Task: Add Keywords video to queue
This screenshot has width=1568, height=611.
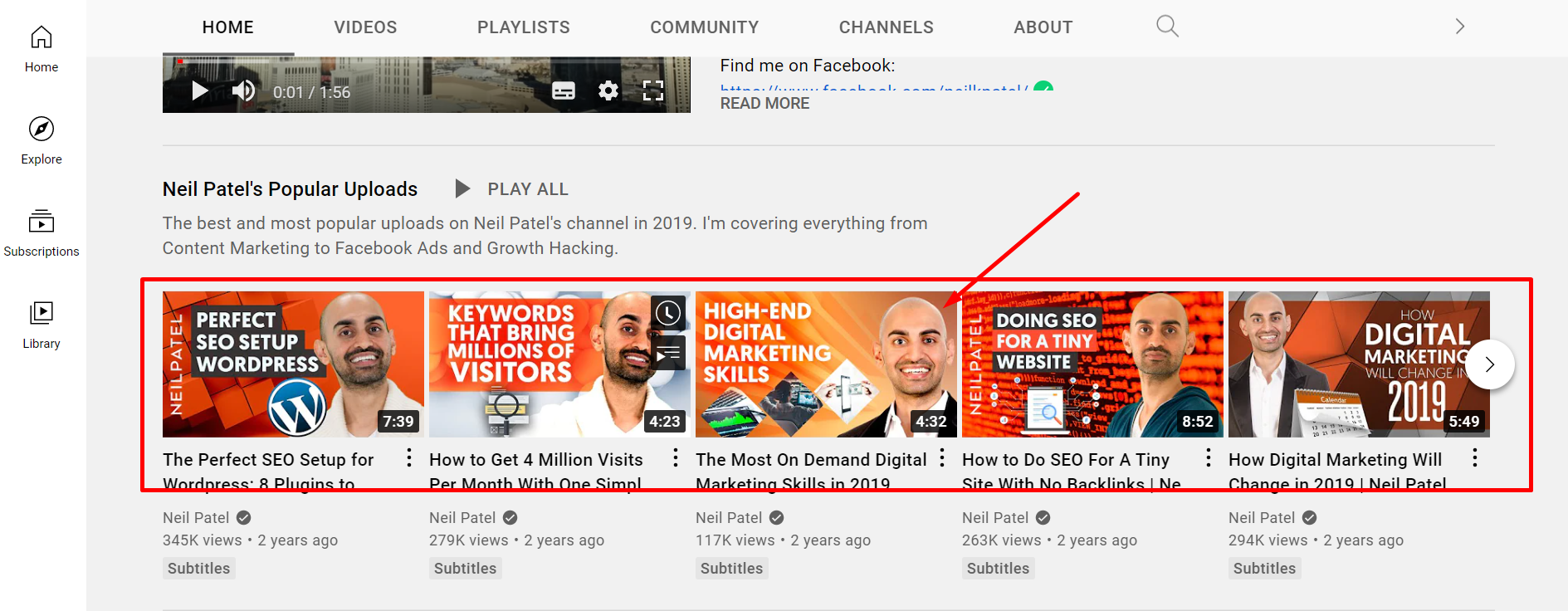Action: tap(668, 354)
